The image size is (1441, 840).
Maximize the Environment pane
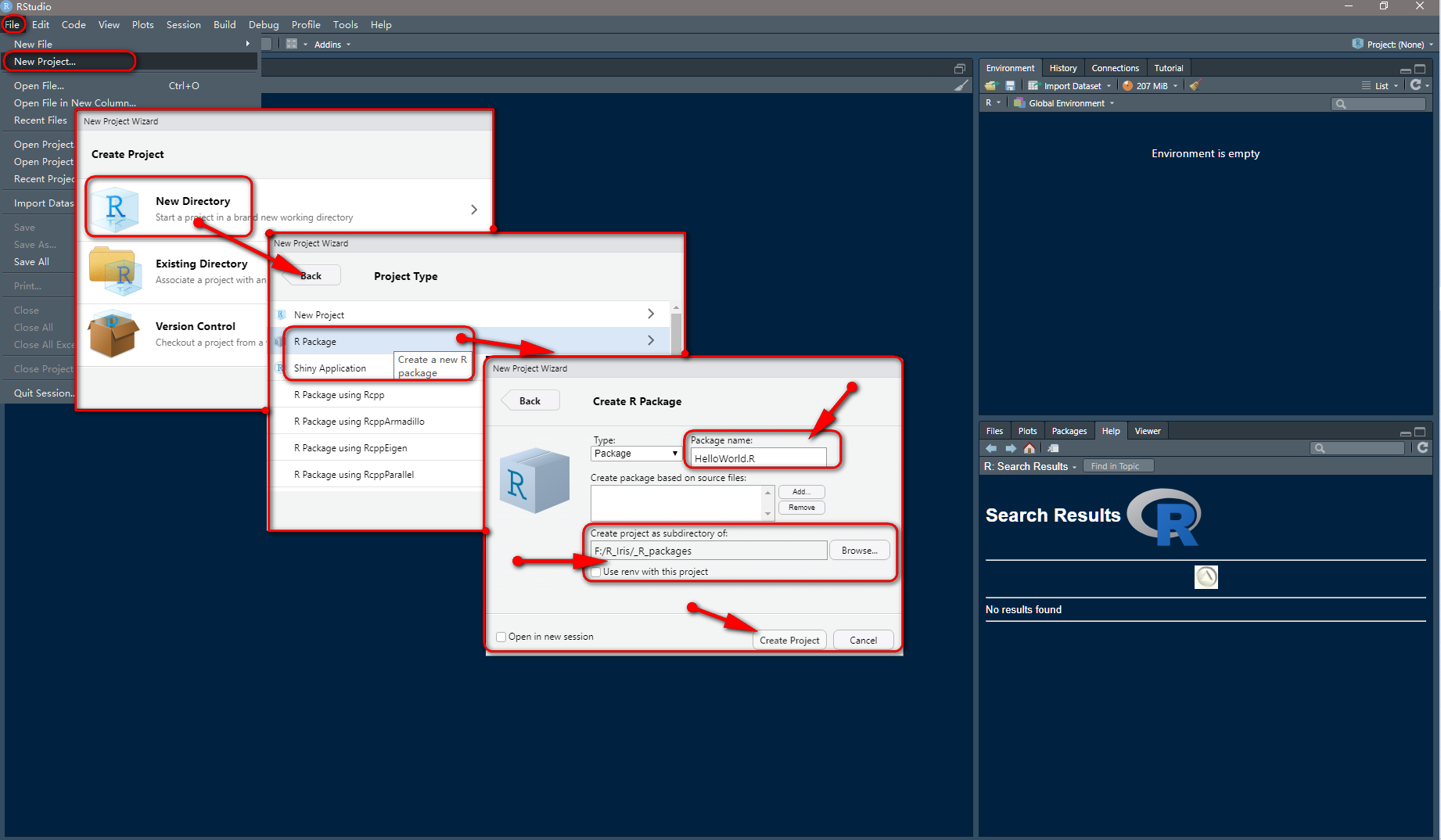(x=1420, y=69)
